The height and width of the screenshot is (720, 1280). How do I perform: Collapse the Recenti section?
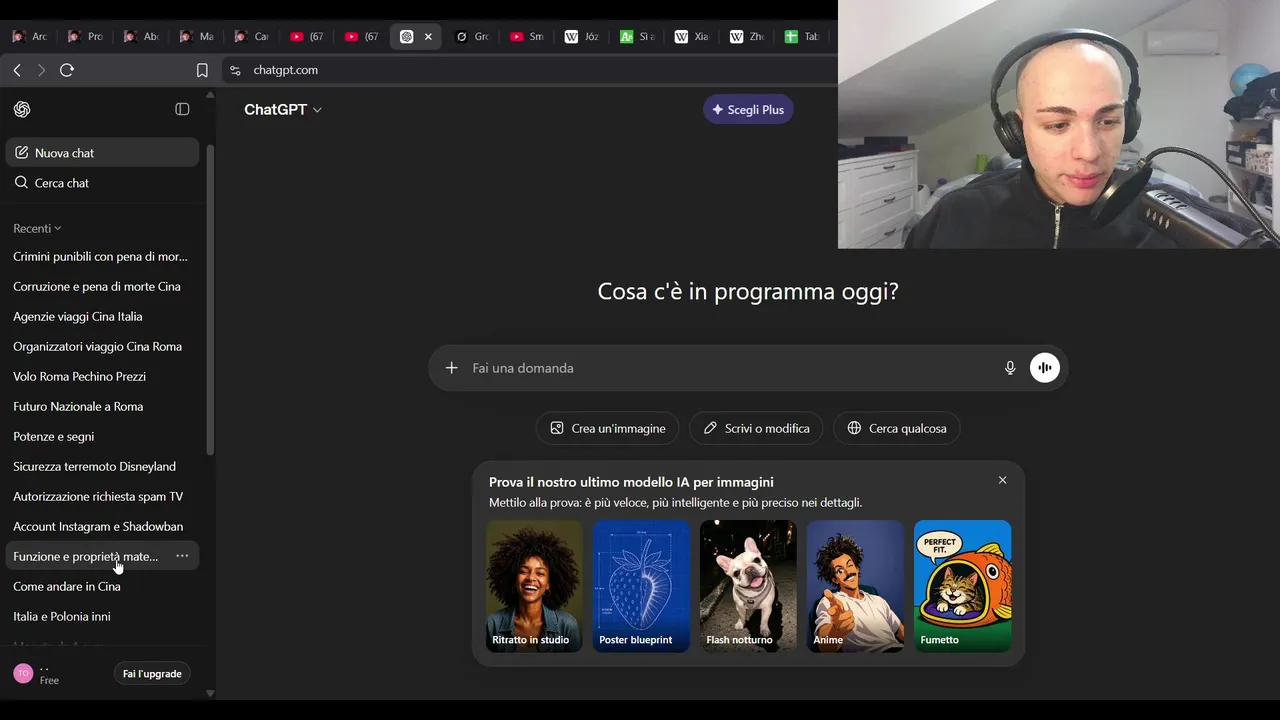(37, 228)
